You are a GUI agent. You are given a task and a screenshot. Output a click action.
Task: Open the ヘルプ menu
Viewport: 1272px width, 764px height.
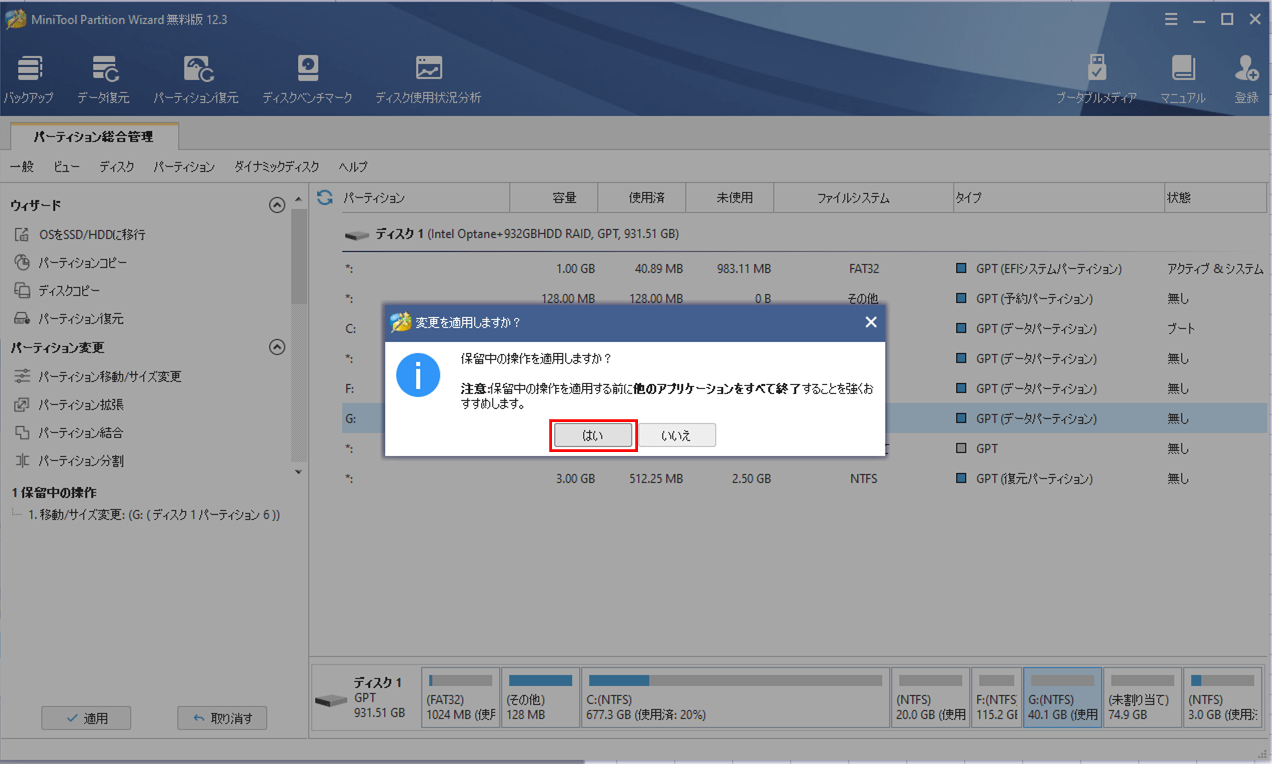click(353, 167)
